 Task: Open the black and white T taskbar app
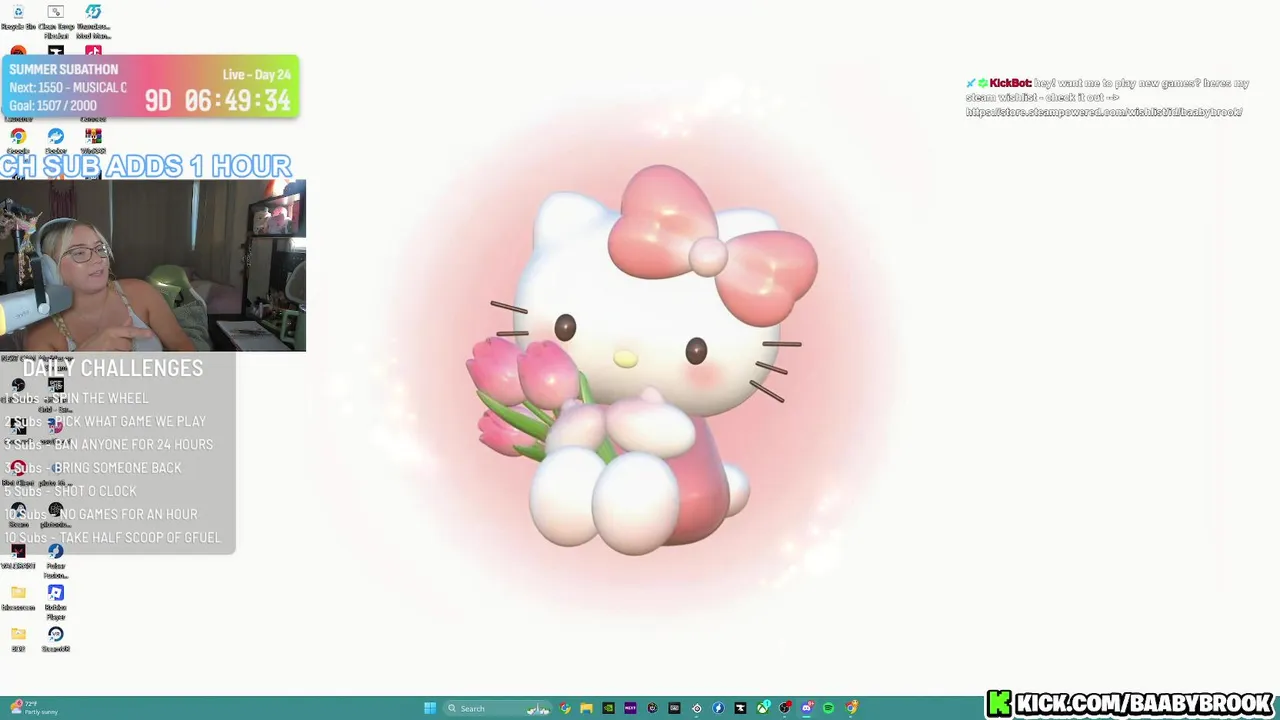tap(740, 708)
